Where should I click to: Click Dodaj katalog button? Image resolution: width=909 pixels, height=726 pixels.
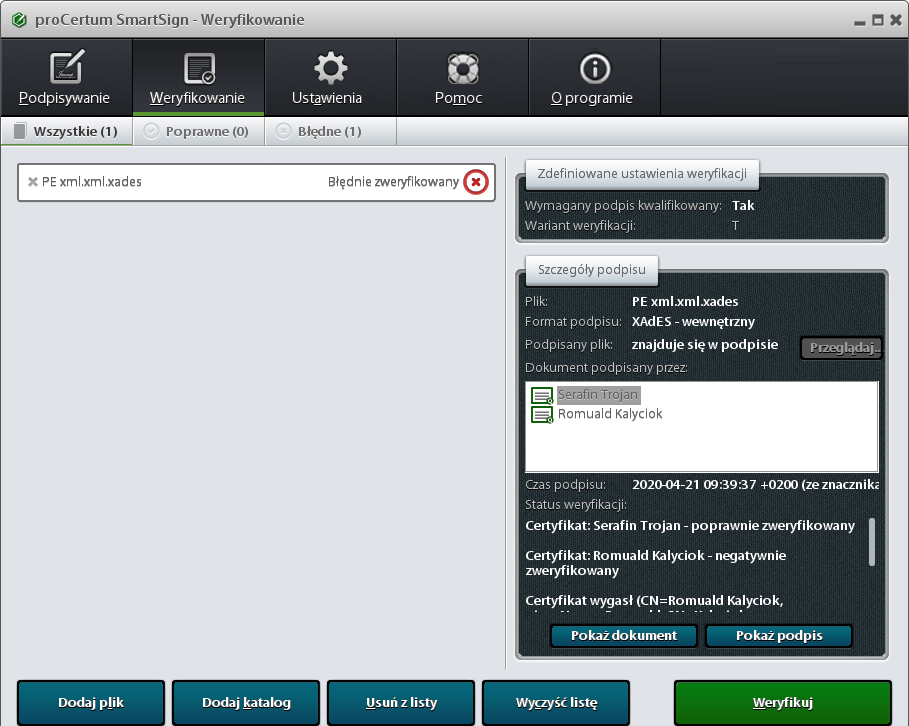point(246,703)
